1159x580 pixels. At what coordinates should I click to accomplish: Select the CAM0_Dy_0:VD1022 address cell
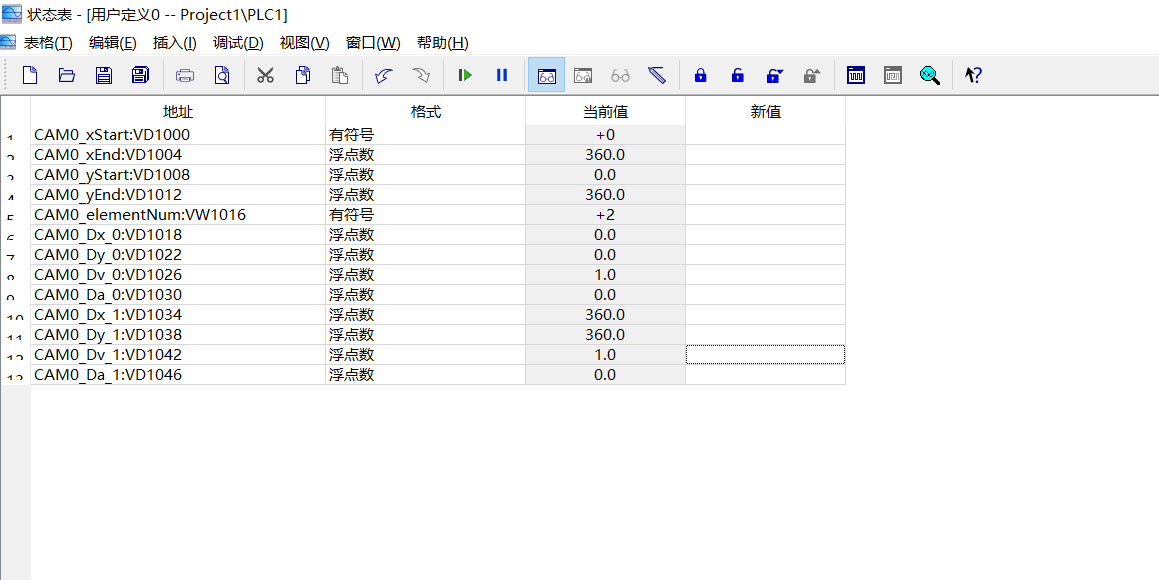pos(177,254)
